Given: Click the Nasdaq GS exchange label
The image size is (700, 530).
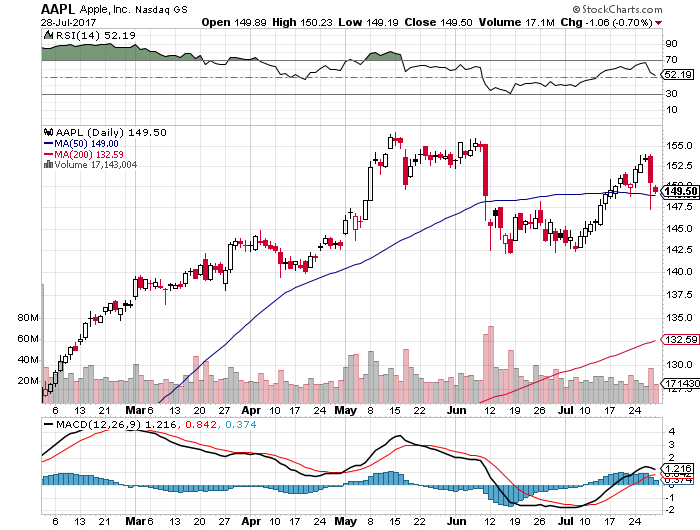Looking at the screenshot, I should click(161, 10).
